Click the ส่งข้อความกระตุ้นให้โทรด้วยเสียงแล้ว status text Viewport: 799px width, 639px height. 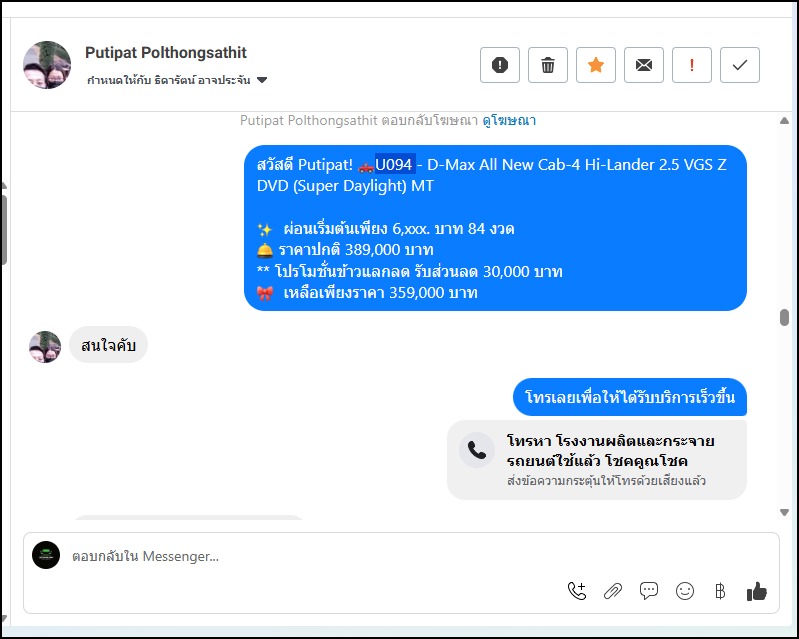[x=606, y=481]
